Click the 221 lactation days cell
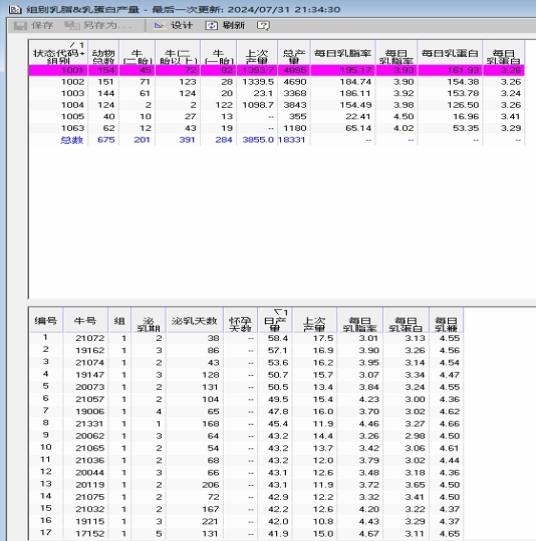 210,522
